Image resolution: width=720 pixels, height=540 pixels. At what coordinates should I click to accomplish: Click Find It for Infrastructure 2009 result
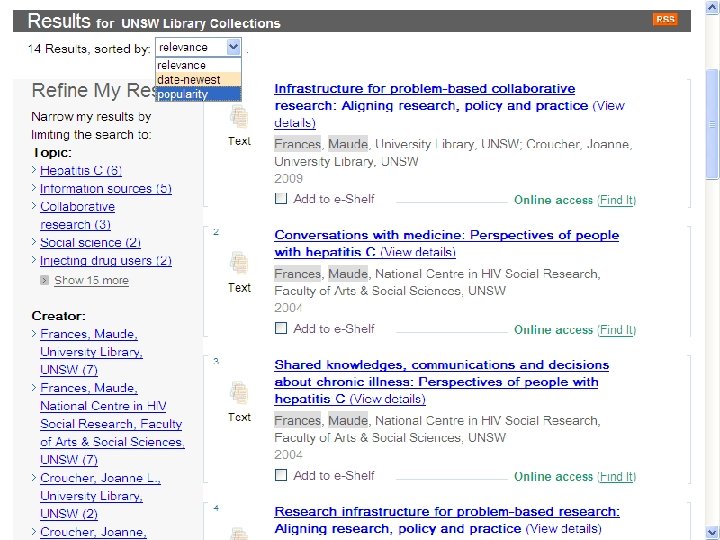tap(617, 200)
